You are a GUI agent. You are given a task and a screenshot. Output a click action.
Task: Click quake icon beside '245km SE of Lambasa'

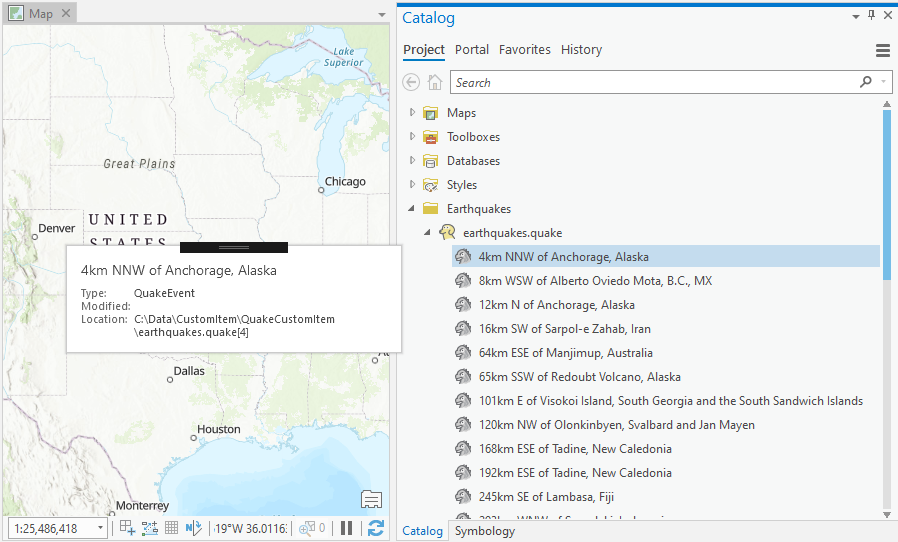coord(463,497)
